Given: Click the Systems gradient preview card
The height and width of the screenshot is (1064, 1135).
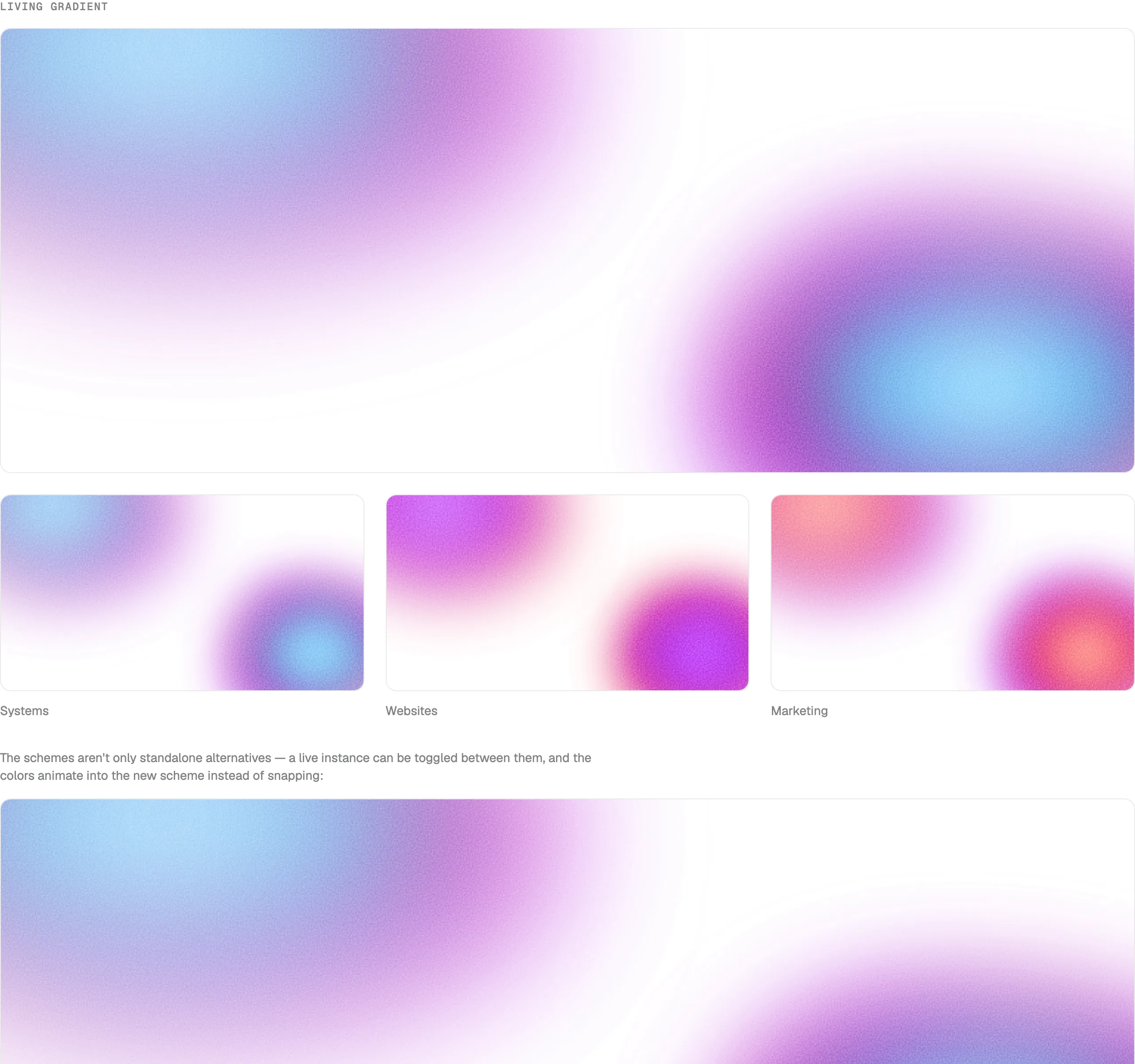Looking at the screenshot, I should [x=182, y=592].
